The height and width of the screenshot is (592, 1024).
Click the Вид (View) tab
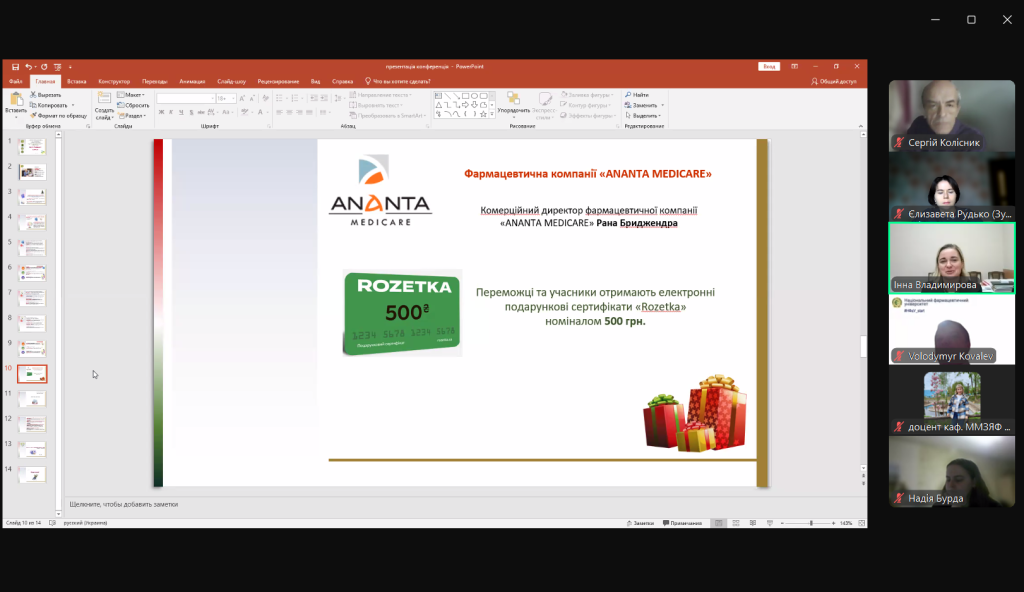tap(315, 82)
